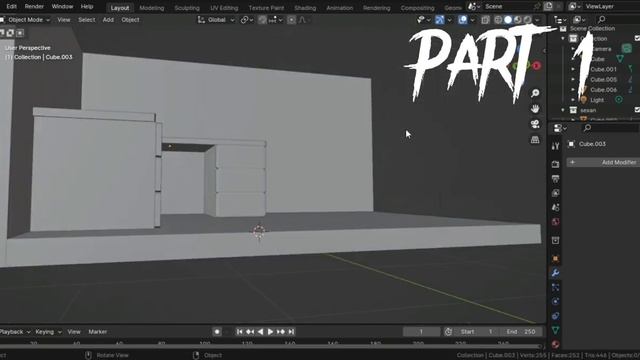The image size is (640, 360).
Task: Click the Light data icon in outliner
Action: click(x=619, y=100)
